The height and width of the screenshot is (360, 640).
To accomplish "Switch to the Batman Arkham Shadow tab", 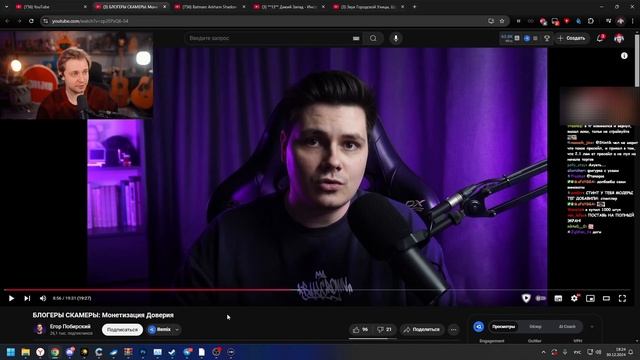I will (210, 7).
